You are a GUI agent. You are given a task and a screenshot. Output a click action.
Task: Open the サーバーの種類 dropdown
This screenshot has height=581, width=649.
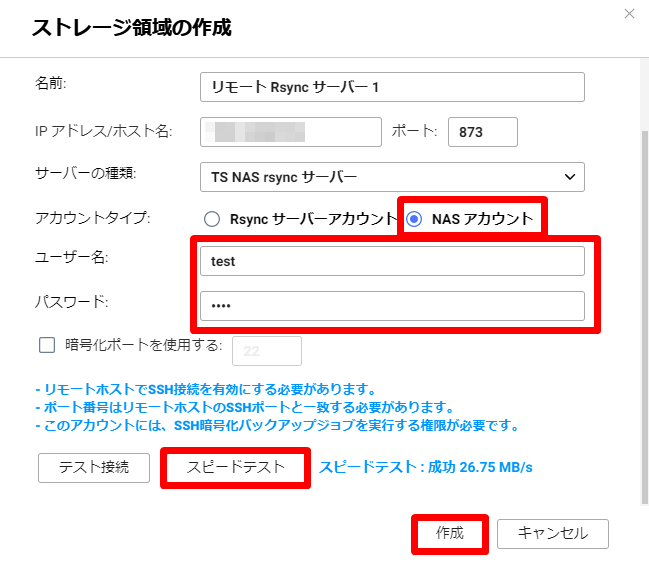pos(392,177)
